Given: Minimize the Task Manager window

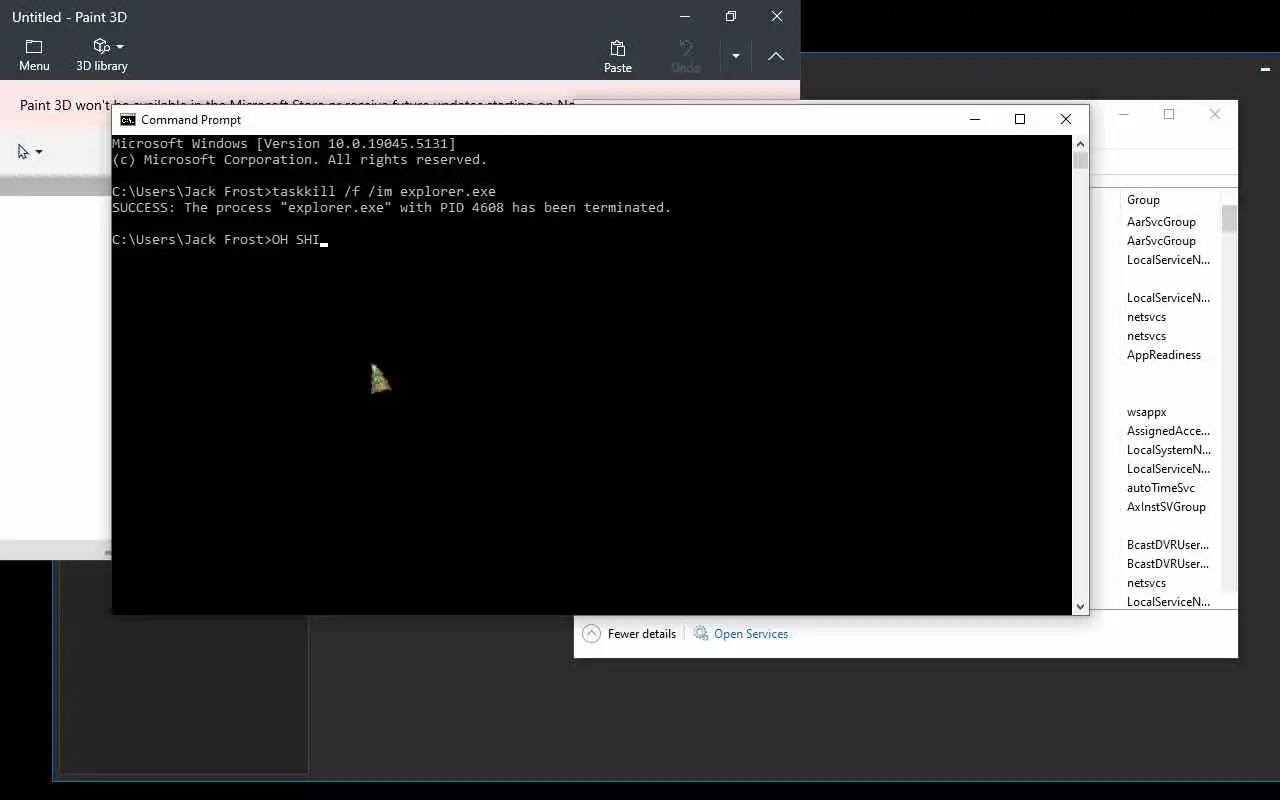Looking at the screenshot, I should tap(1124, 114).
